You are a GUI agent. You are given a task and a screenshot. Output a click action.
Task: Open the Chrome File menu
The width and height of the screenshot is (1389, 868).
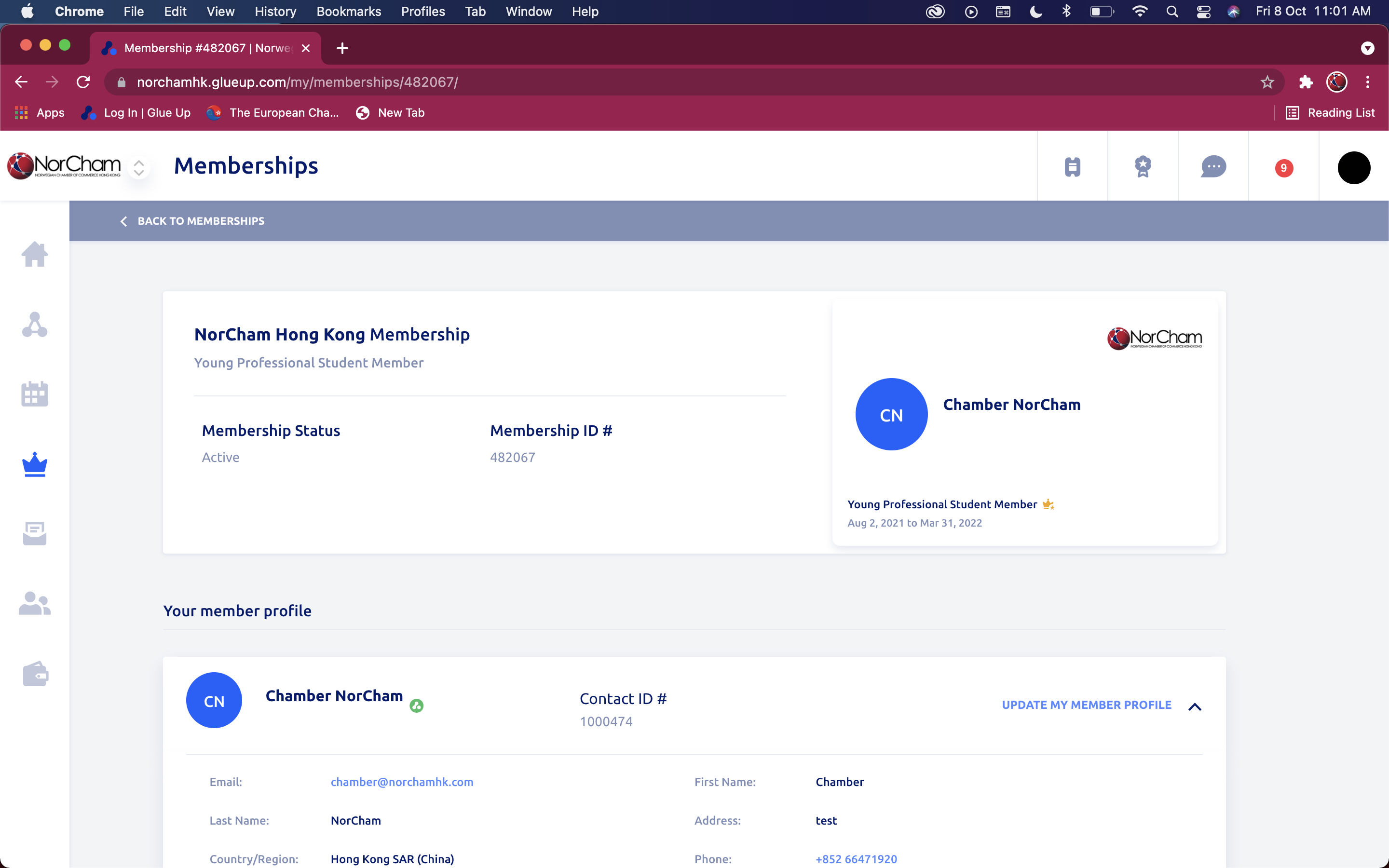click(133, 12)
